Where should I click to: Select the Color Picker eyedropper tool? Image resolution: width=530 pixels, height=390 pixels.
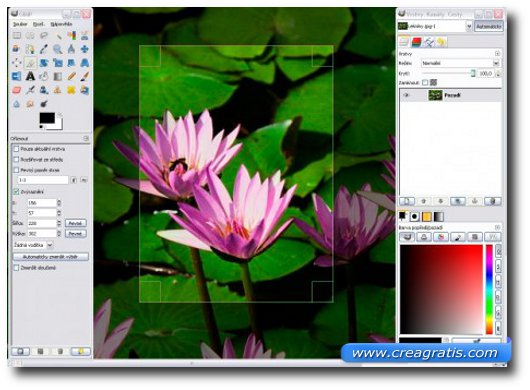tap(44, 49)
